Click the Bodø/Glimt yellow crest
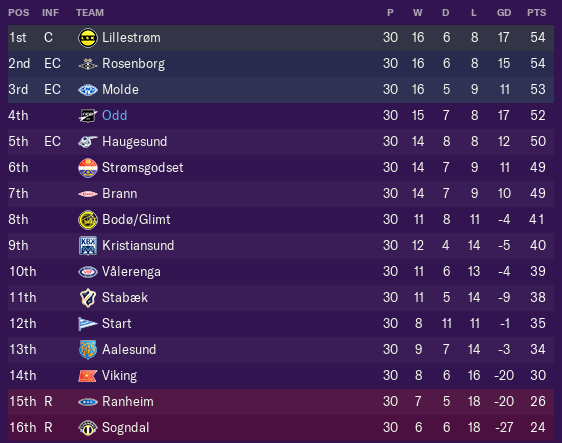 tap(87, 220)
